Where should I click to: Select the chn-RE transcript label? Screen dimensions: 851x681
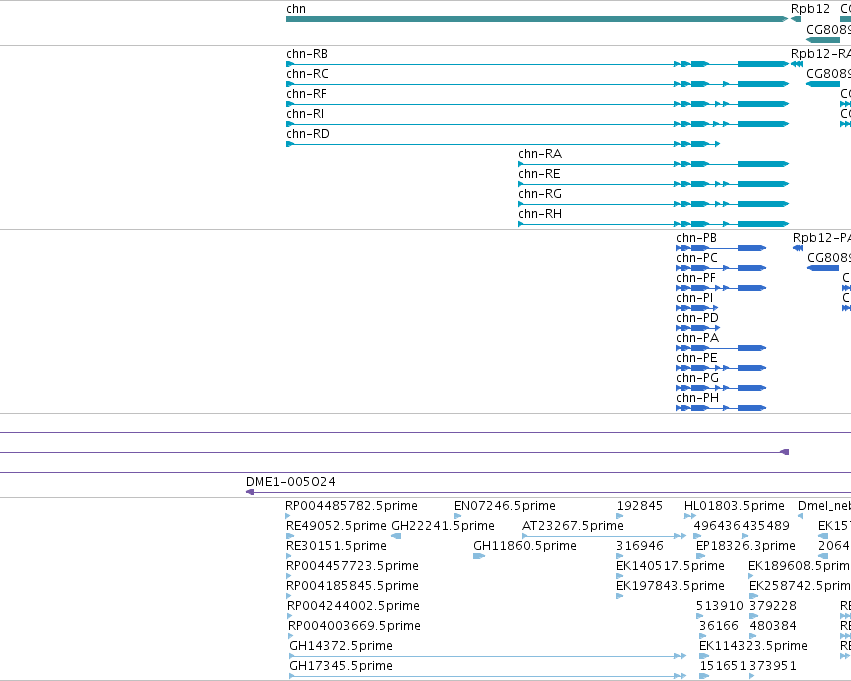539,174
